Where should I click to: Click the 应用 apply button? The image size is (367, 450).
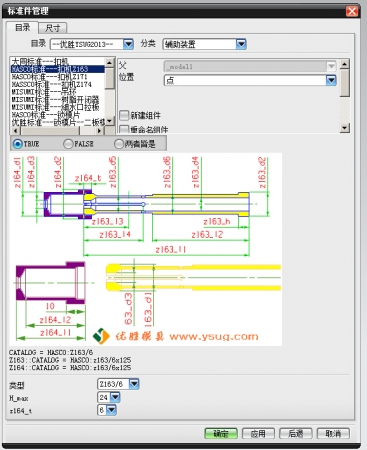[x=258, y=433]
